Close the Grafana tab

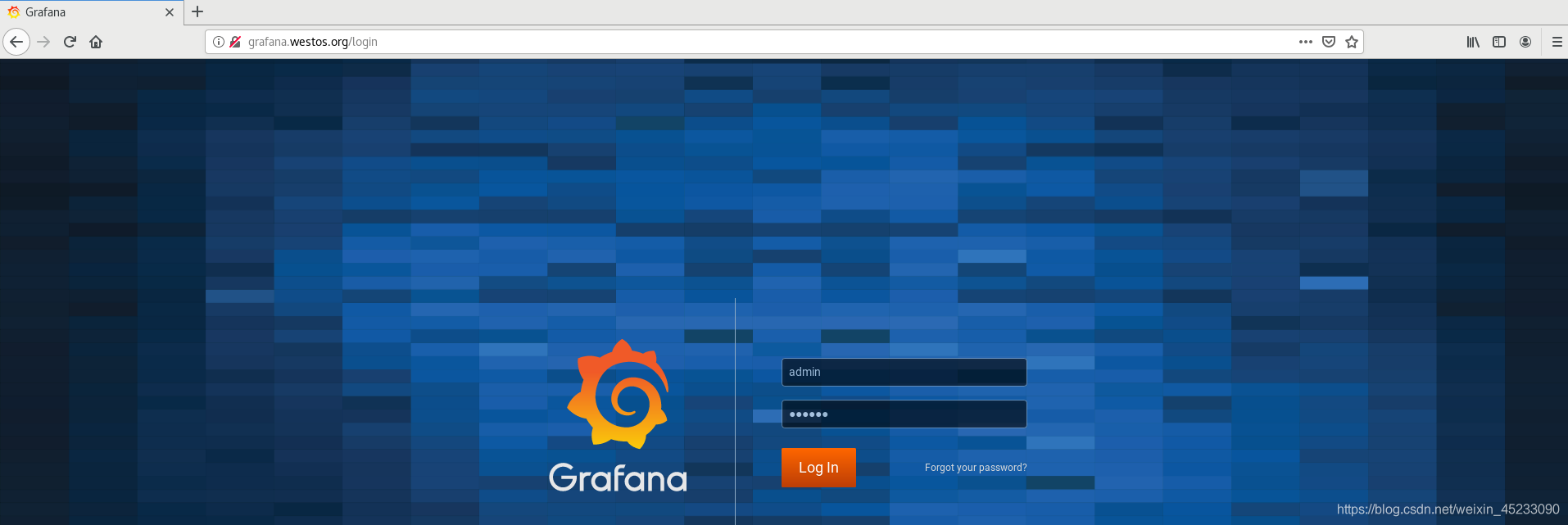(170, 12)
